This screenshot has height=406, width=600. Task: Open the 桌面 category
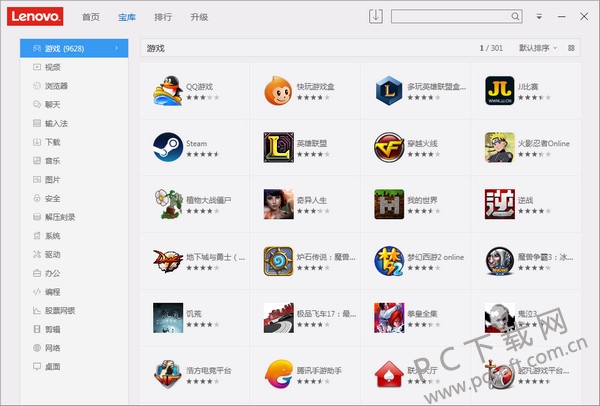[x=74, y=367]
